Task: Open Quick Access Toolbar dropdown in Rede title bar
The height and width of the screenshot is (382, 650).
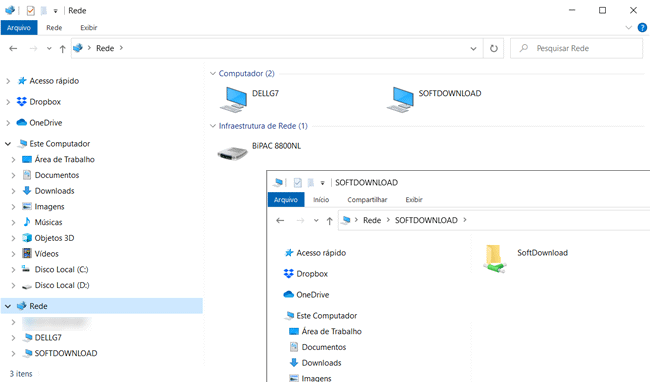Action: click(55, 11)
